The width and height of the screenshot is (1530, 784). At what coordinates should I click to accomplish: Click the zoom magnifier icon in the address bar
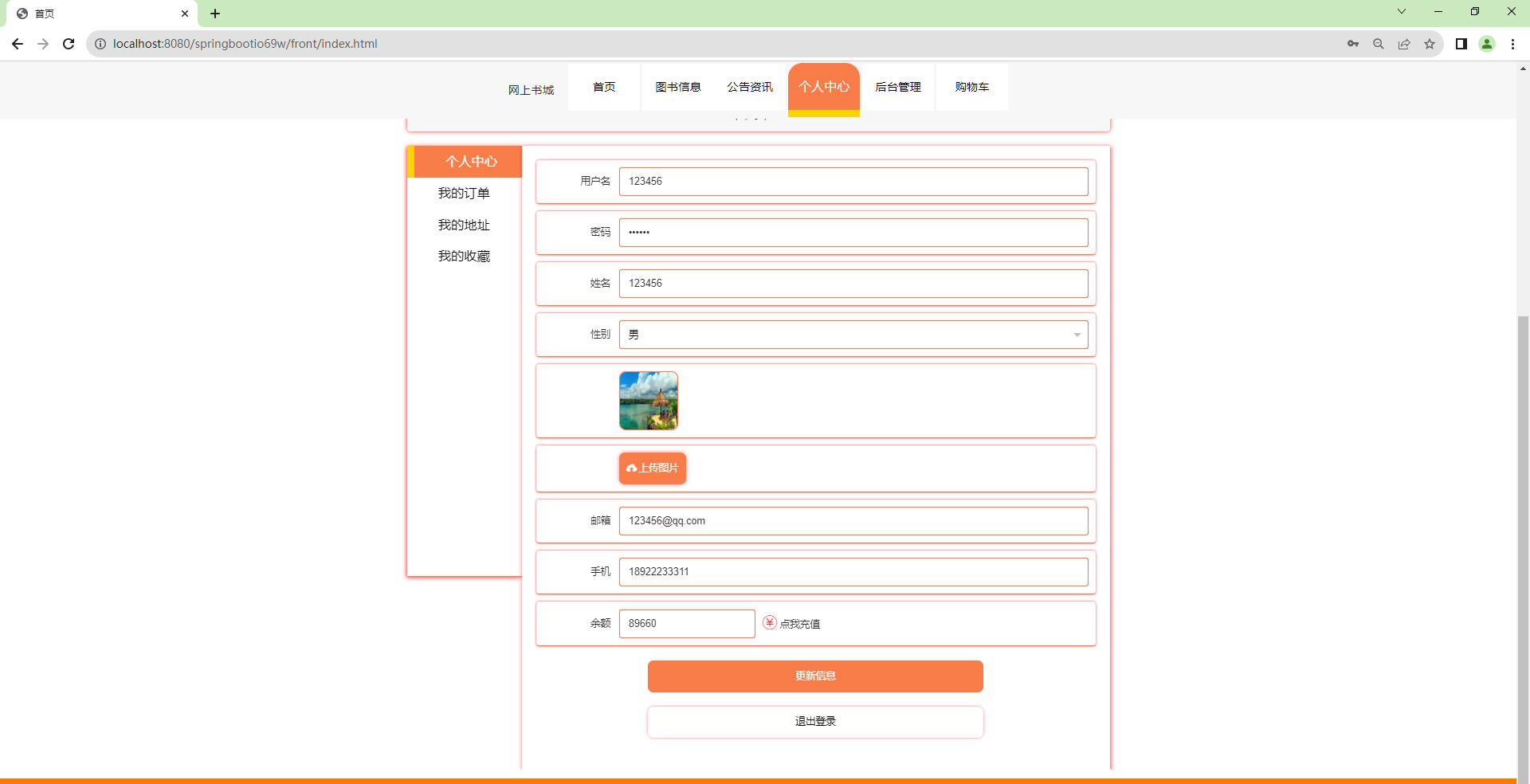(1379, 44)
